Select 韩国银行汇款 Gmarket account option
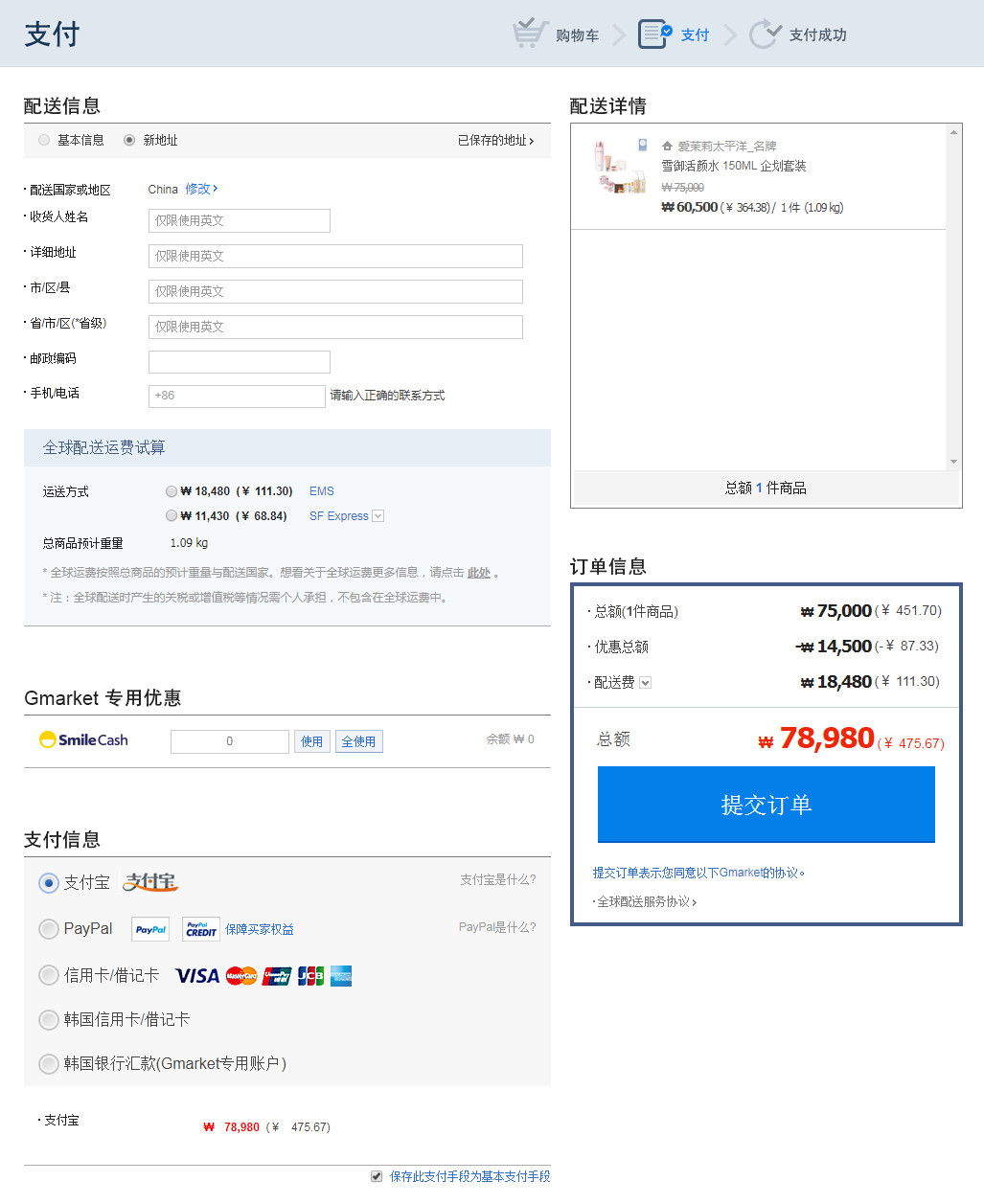This screenshot has height=1204, width=984. click(x=49, y=1064)
